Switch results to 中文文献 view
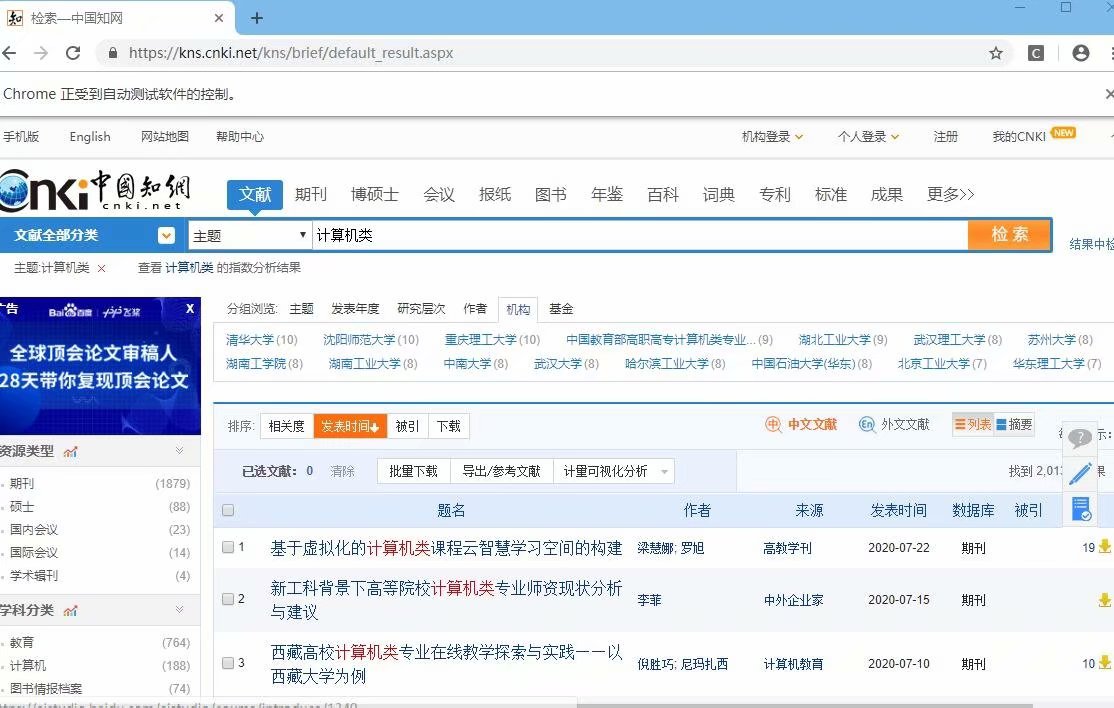This screenshot has width=1114, height=708. coord(800,424)
